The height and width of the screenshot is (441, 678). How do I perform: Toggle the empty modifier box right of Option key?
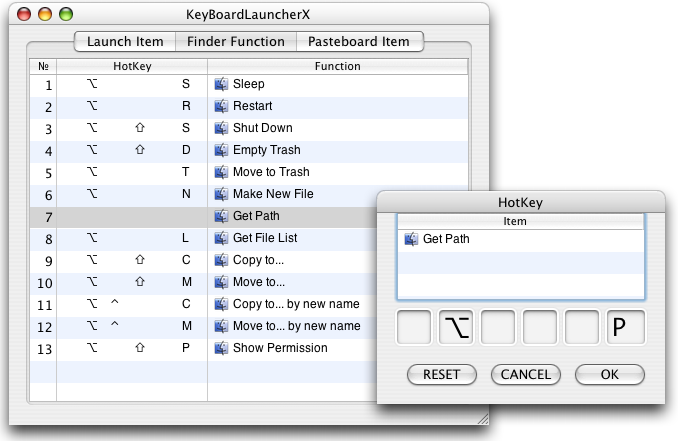tap(498, 327)
